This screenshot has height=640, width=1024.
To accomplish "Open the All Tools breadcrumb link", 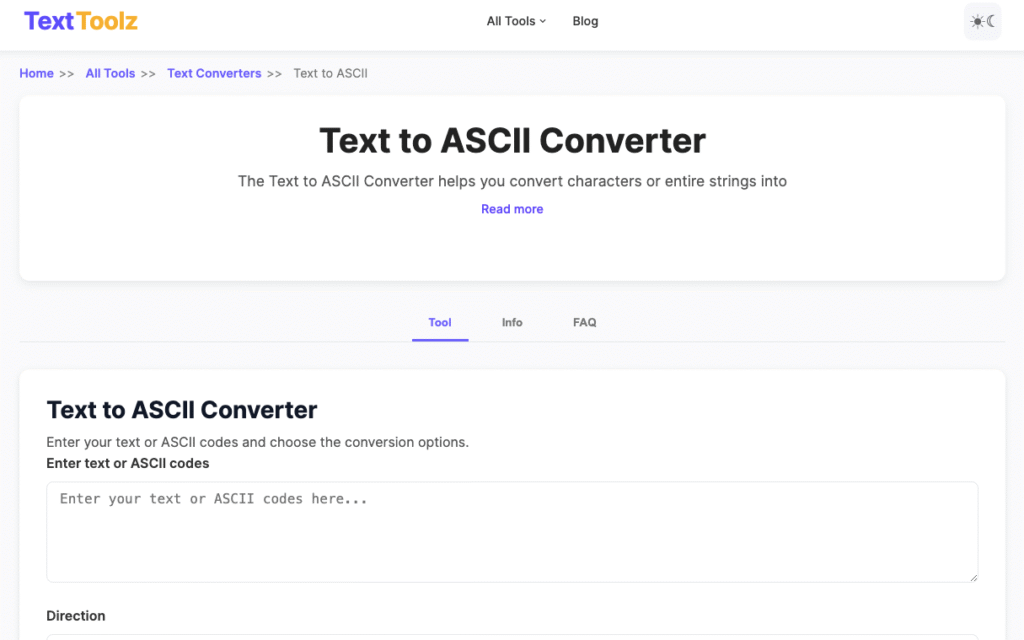I will click(x=110, y=73).
